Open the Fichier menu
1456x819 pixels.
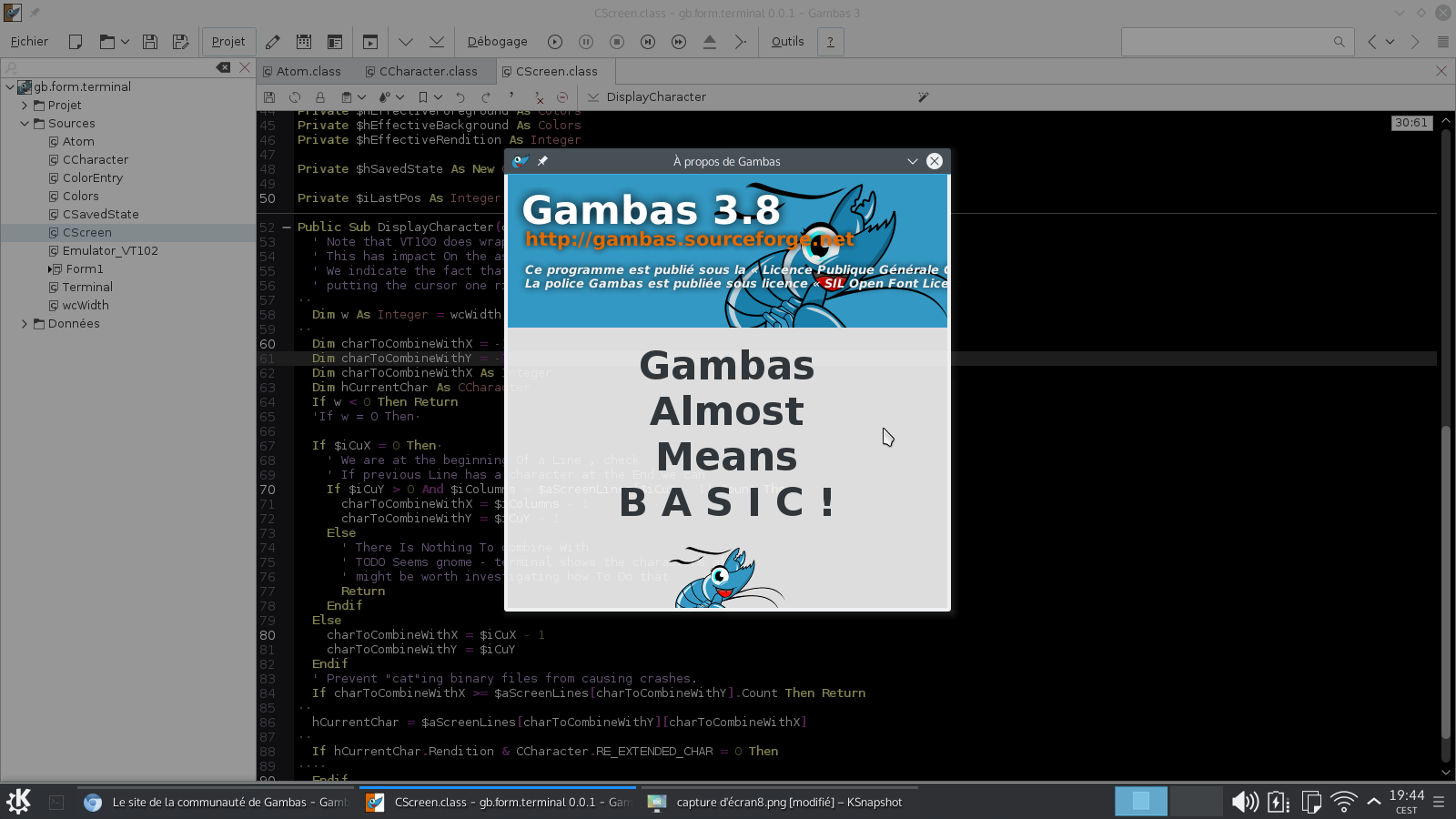29,42
